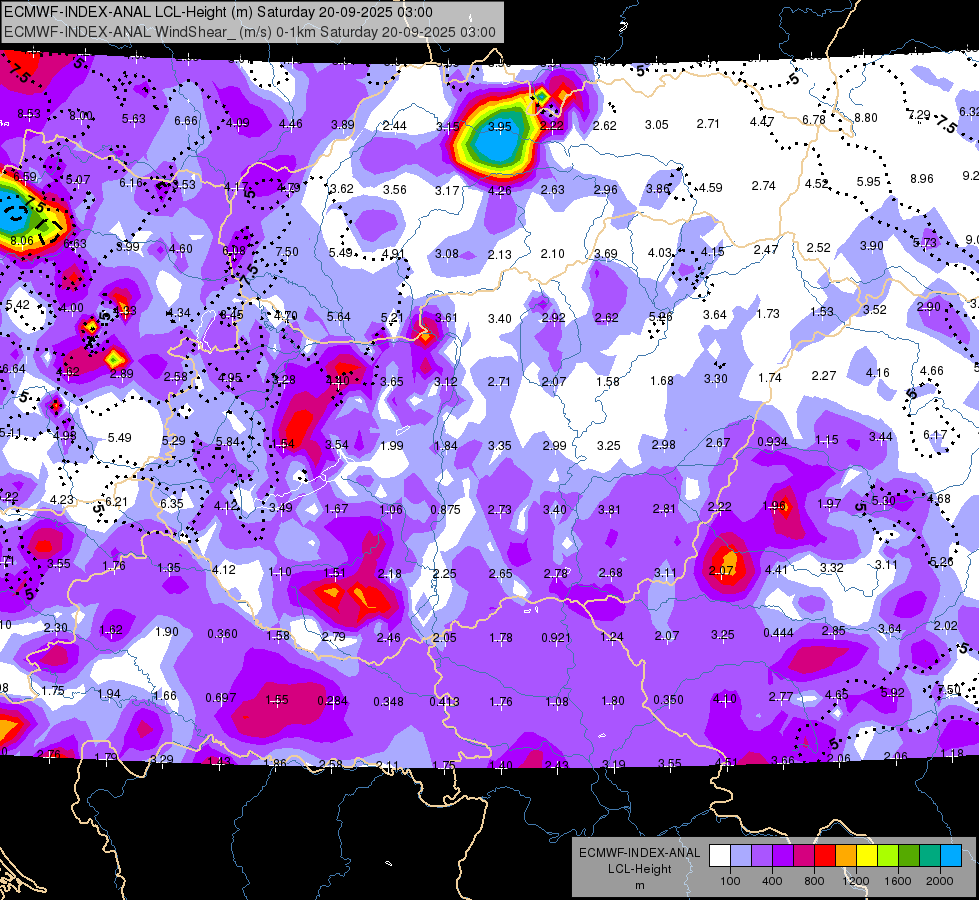Click the wind shear value 6.66
This screenshot has width=979, height=900.
[186, 121]
